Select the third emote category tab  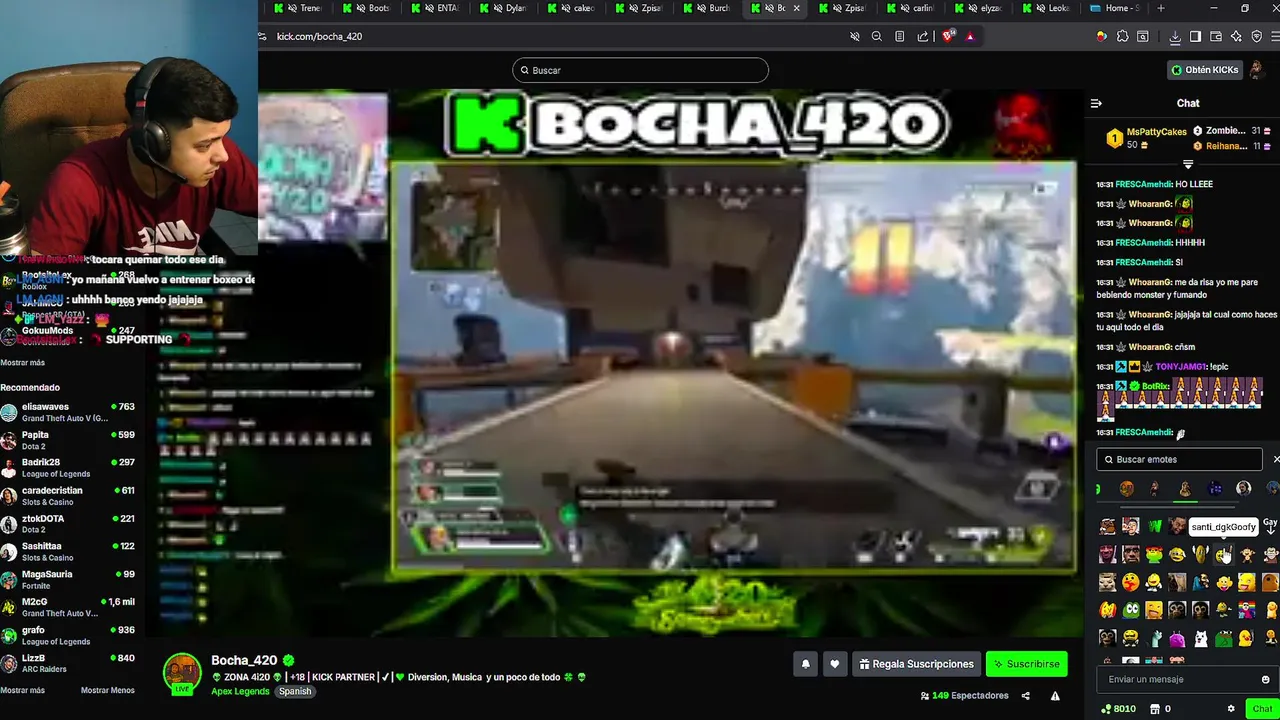point(1155,489)
